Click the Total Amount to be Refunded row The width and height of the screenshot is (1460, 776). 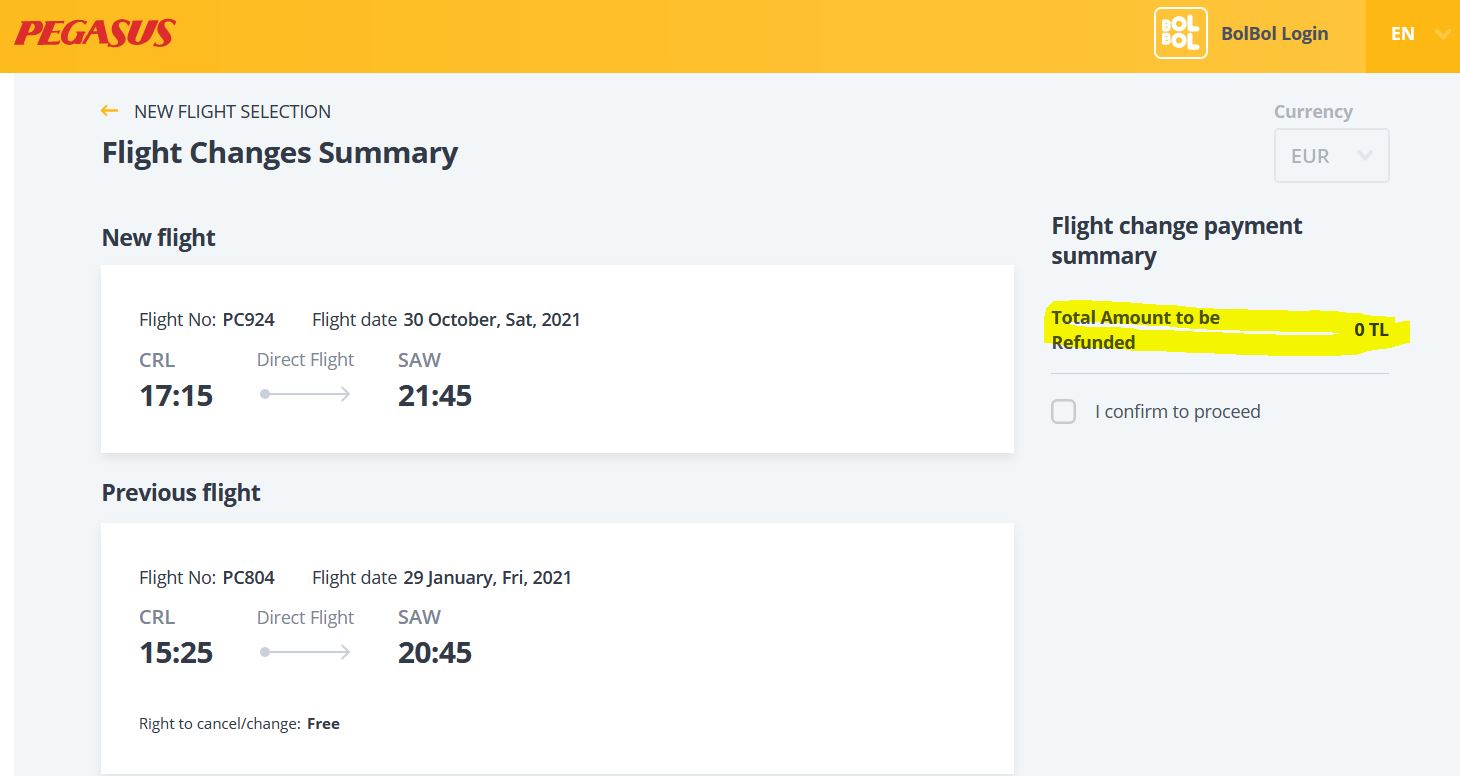click(x=1220, y=330)
